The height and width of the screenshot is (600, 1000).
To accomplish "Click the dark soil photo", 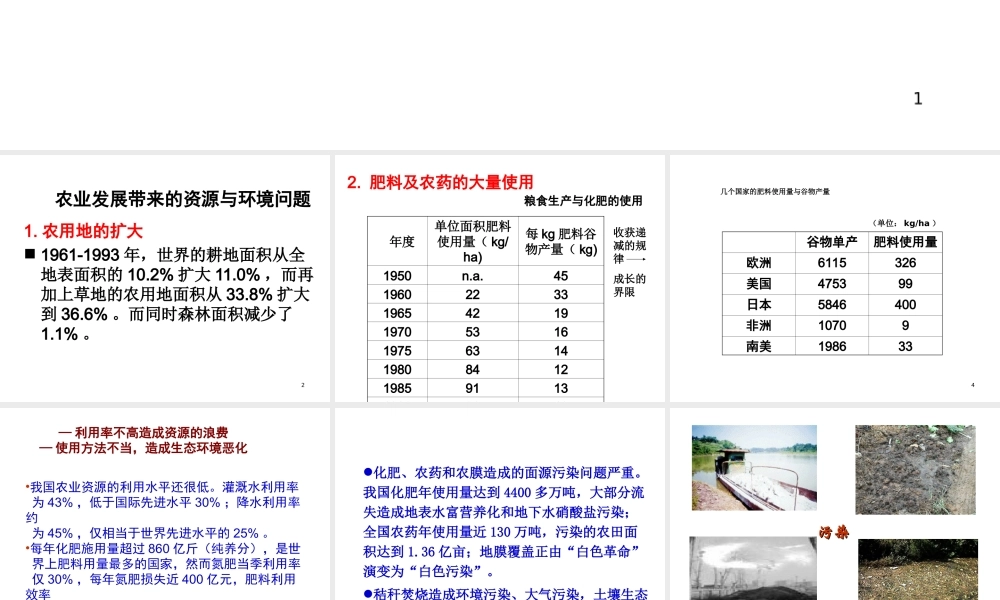I will [x=915, y=469].
